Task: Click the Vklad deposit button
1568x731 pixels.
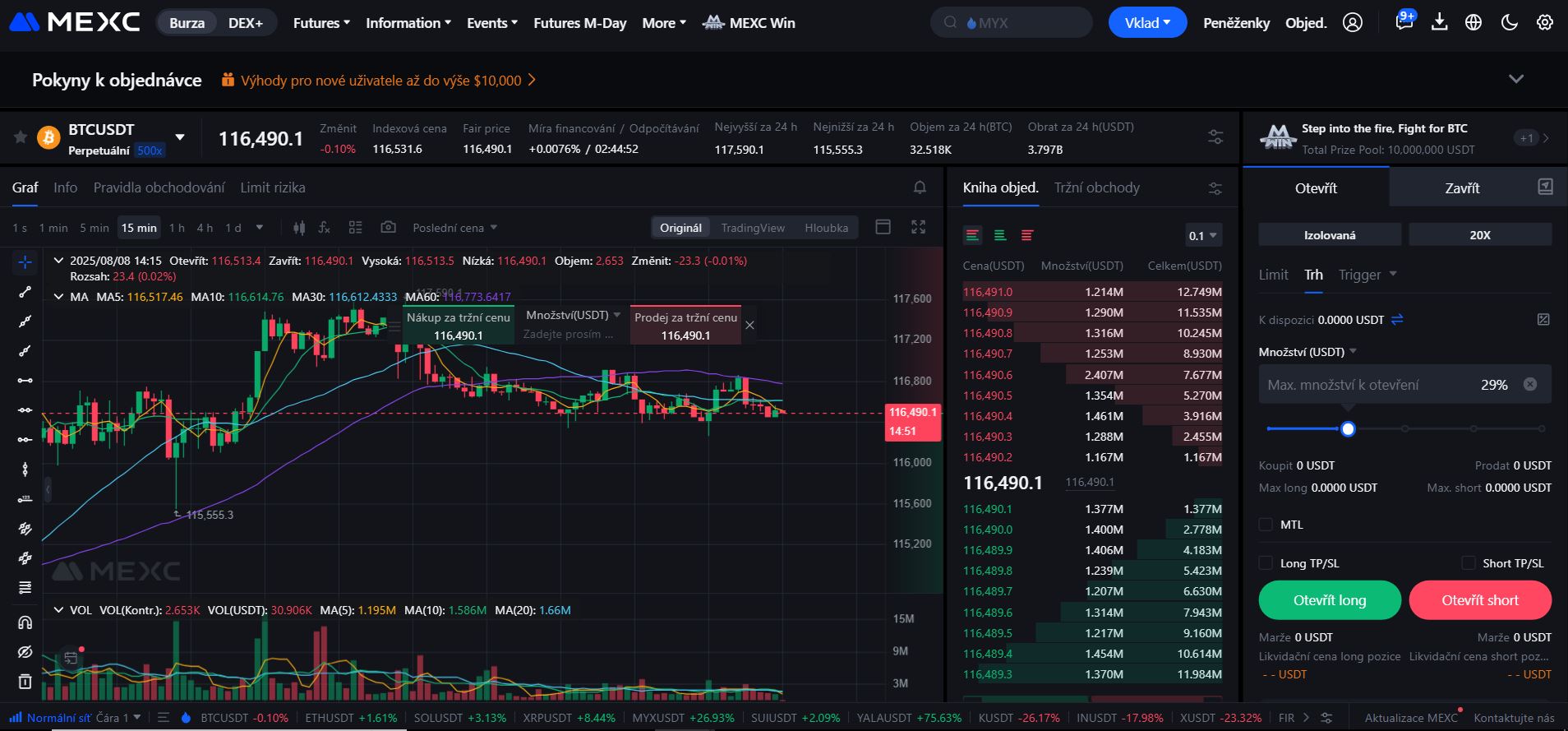Action: 1147,23
